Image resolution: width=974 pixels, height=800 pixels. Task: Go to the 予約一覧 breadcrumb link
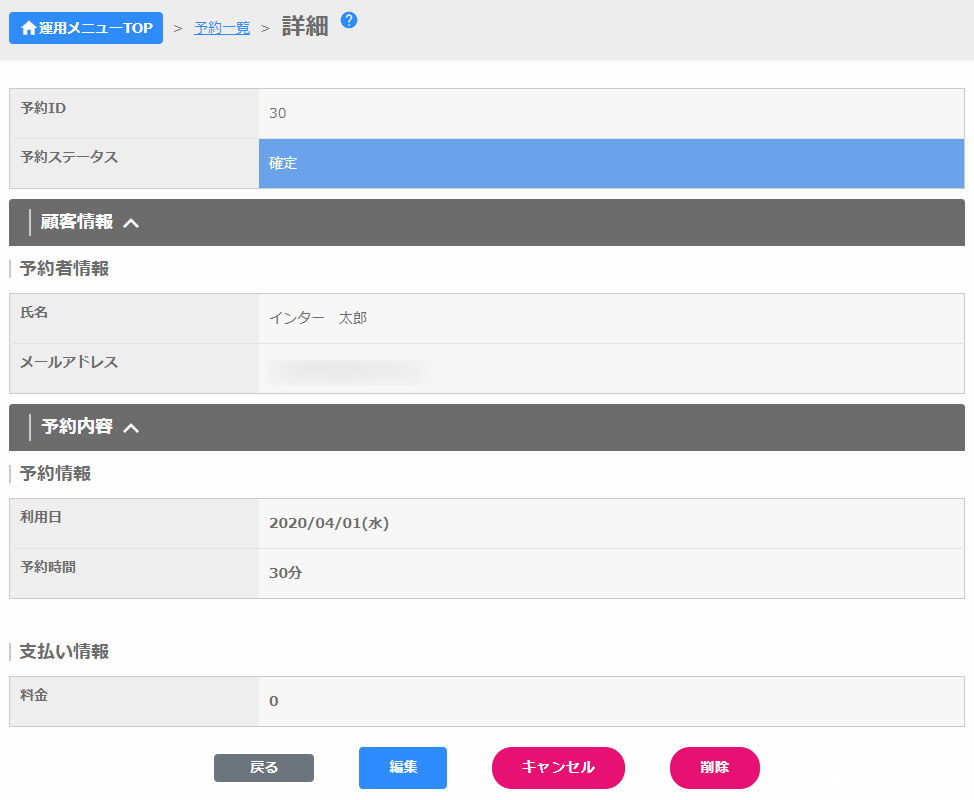(222, 28)
